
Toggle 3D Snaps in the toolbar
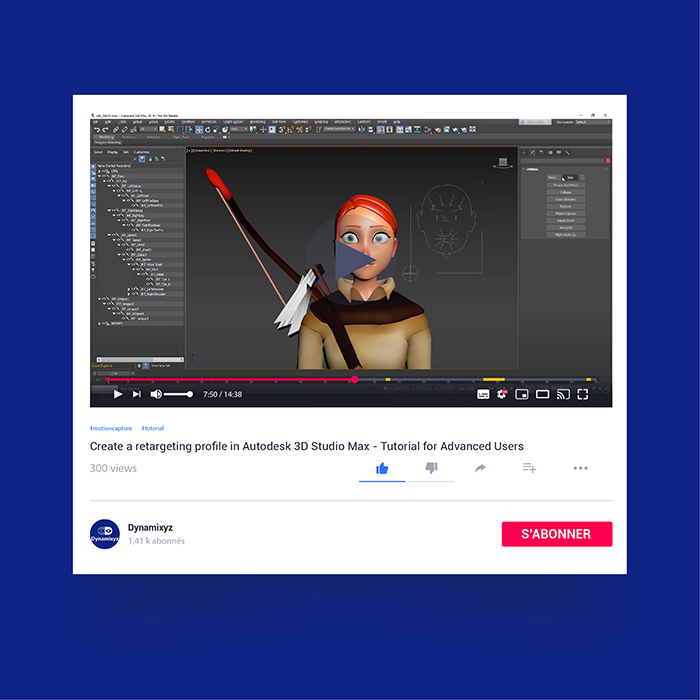pyautogui.click(x=282, y=129)
